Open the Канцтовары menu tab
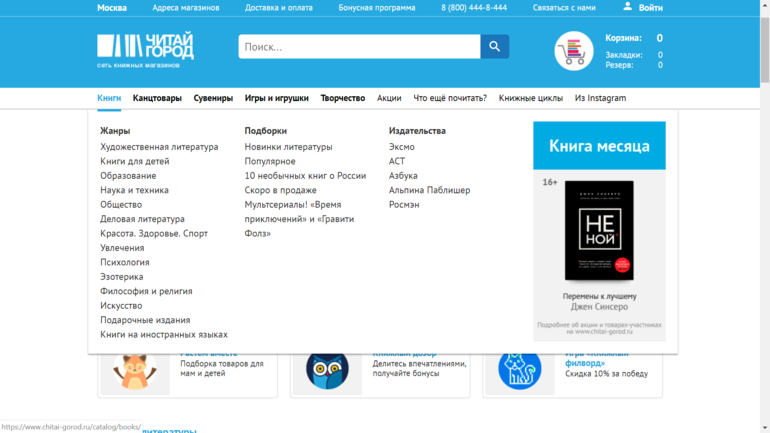 (157, 98)
